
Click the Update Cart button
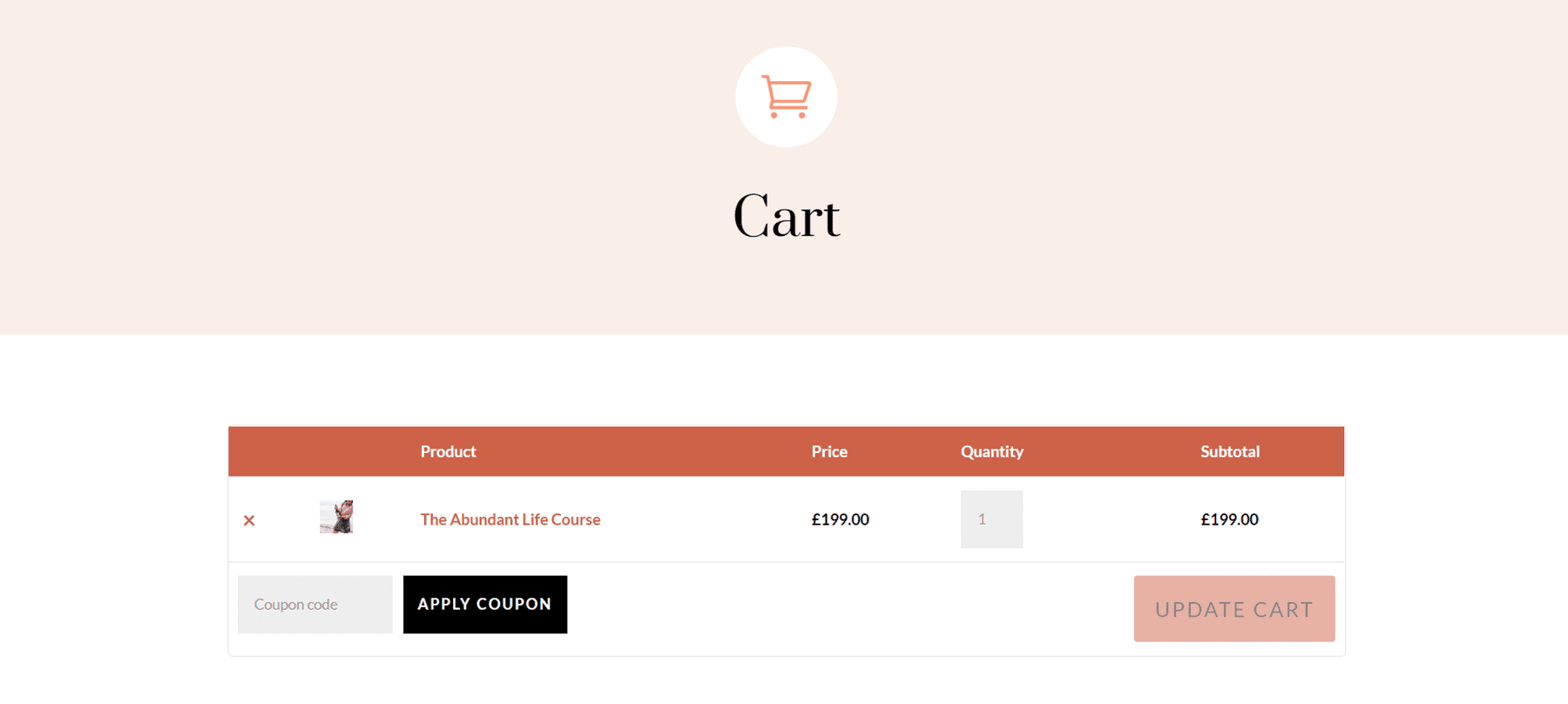click(1233, 608)
